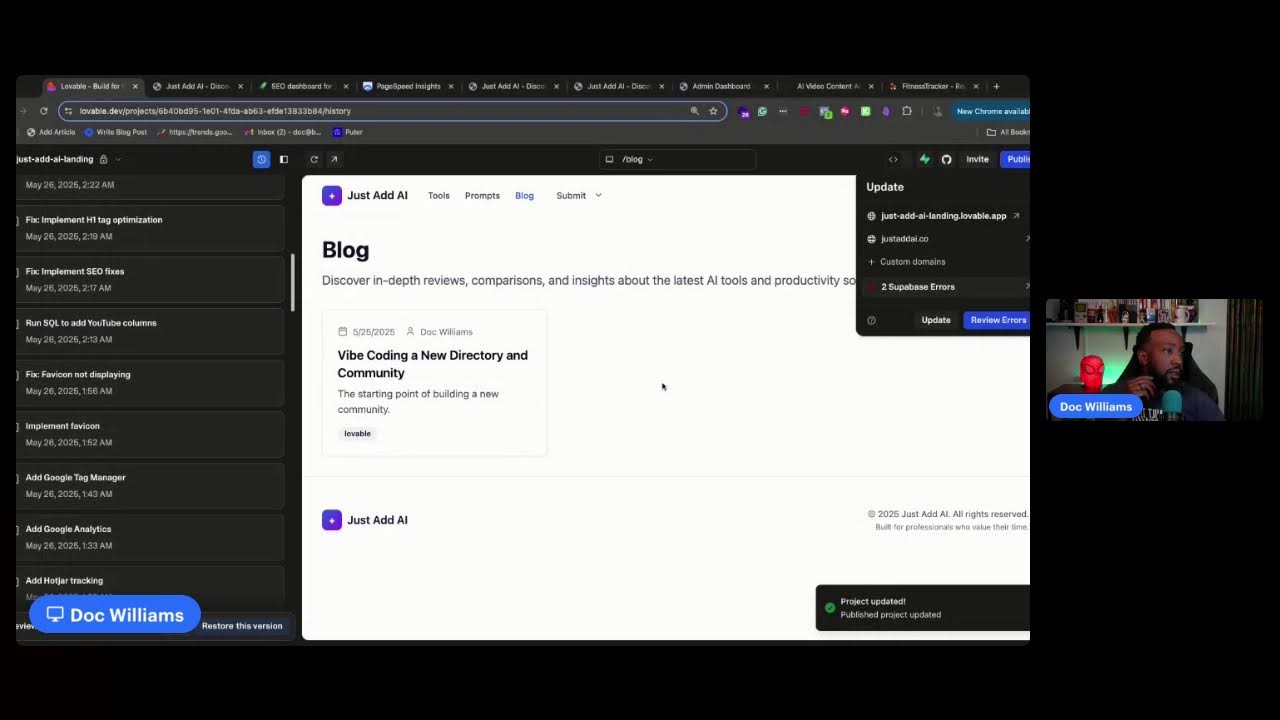Open a new browser tab
Image resolution: width=1280 pixels, height=720 pixels.
996,86
